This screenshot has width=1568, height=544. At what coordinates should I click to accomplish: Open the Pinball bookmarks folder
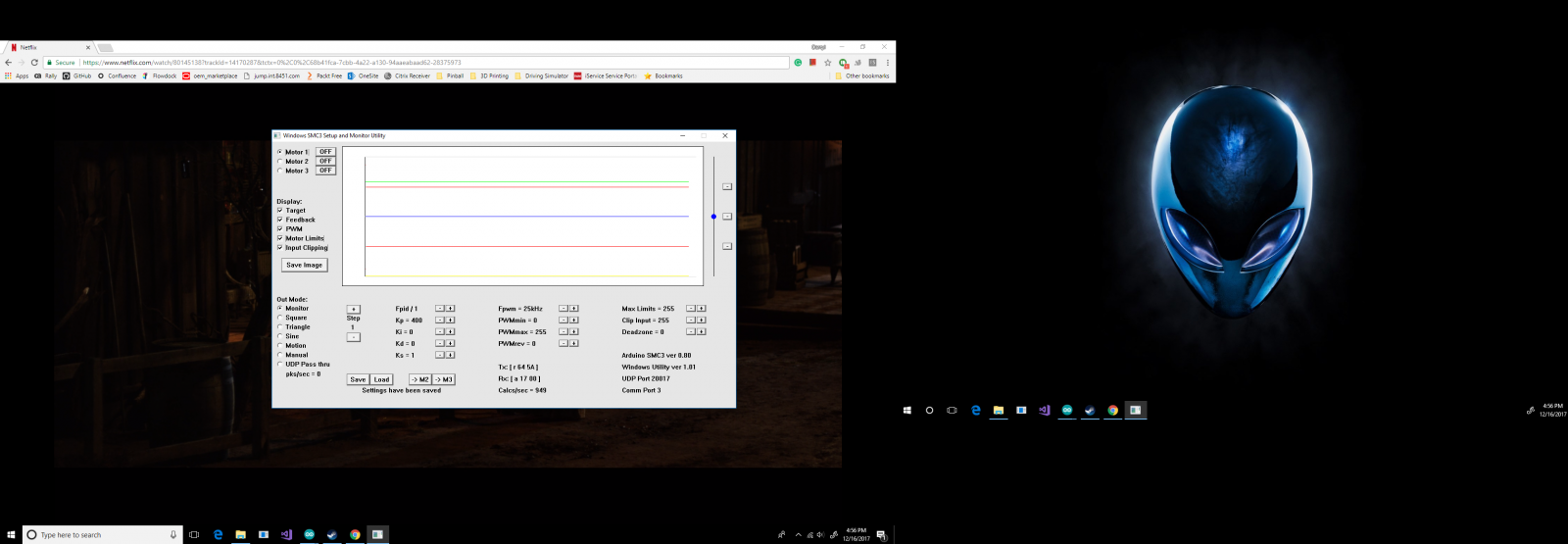tap(450, 76)
